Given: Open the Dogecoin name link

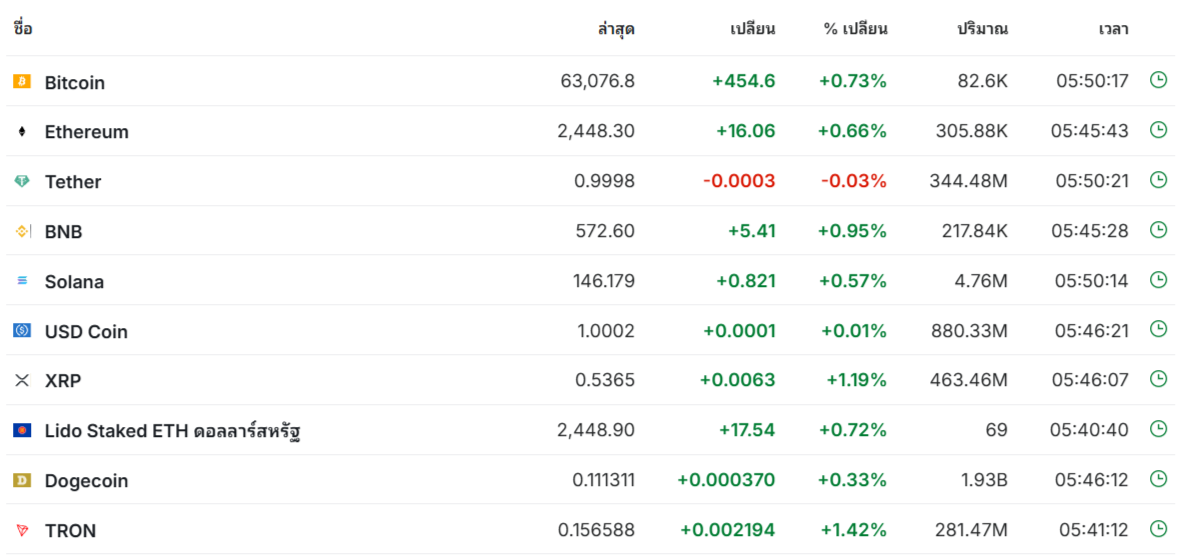Looking at the screenshot, I should pyautogui.click(x=87, y=481).
